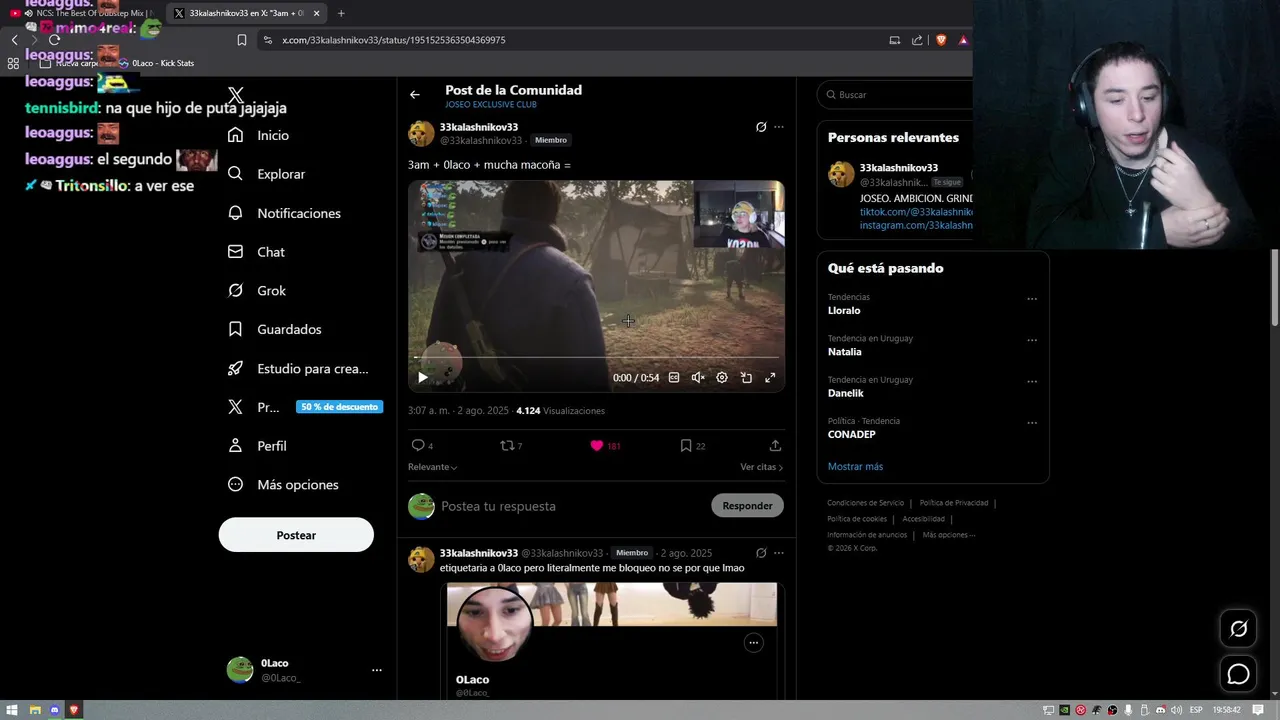Open the instagram.com/33kalashn link

(916, 226)
